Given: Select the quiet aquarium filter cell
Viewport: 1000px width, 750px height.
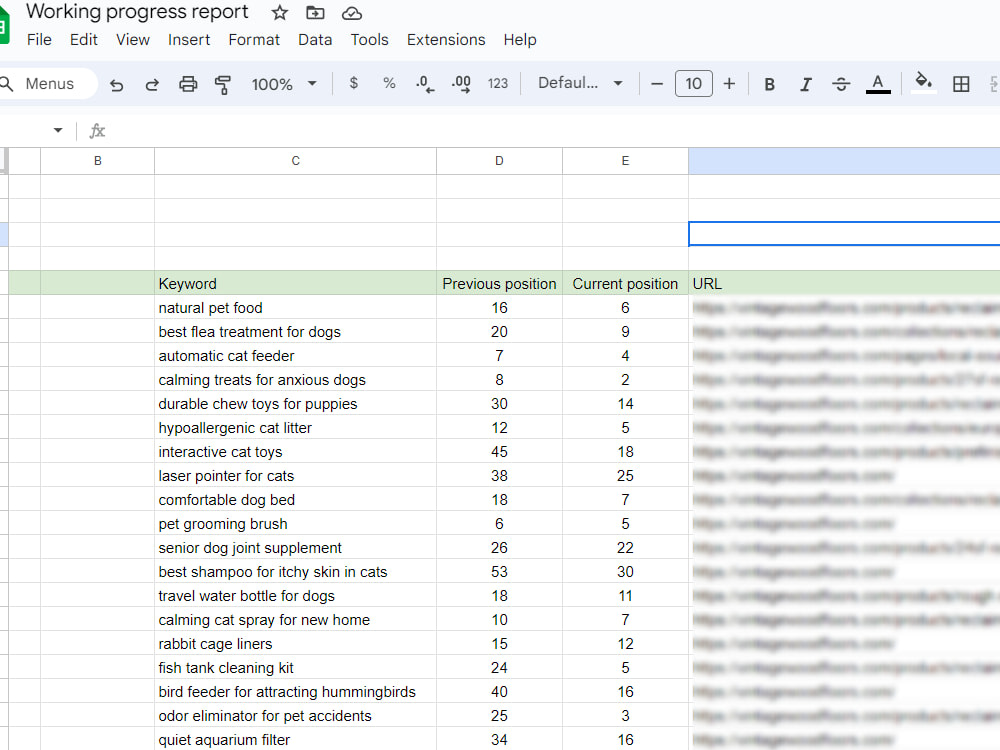Looking at the screenshot, I should 295,740.
